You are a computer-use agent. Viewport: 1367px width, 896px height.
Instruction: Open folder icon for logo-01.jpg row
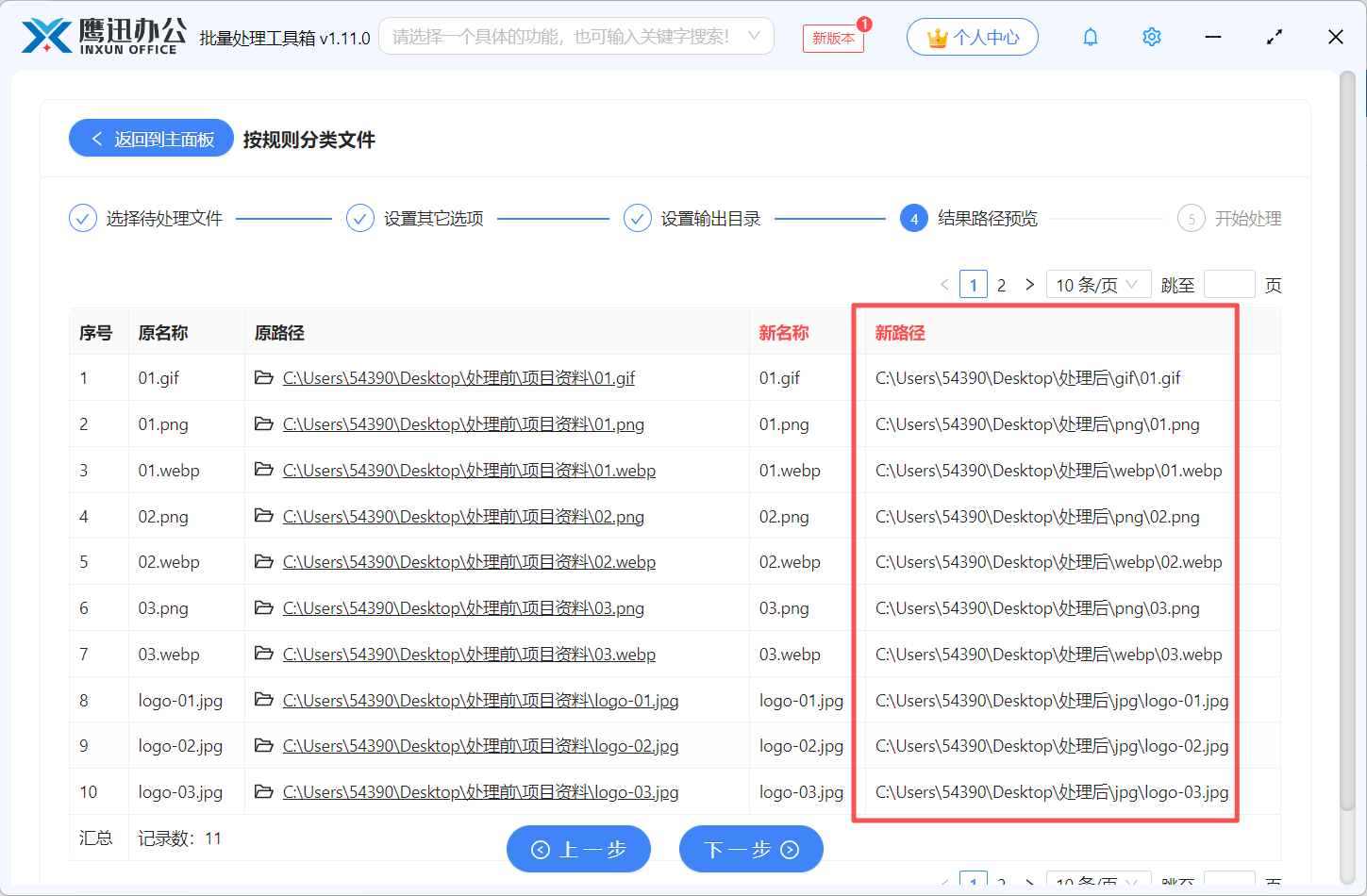[264, 700]
